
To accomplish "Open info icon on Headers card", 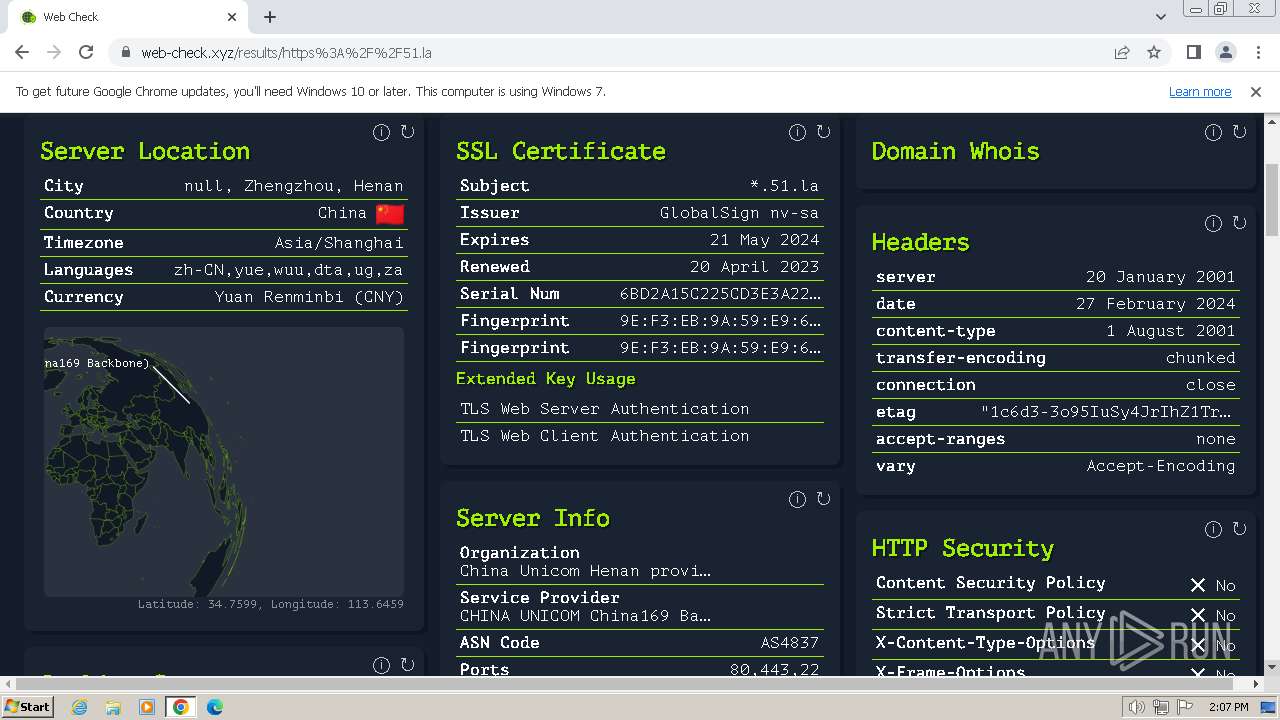I will click(x=1213, y=223).
